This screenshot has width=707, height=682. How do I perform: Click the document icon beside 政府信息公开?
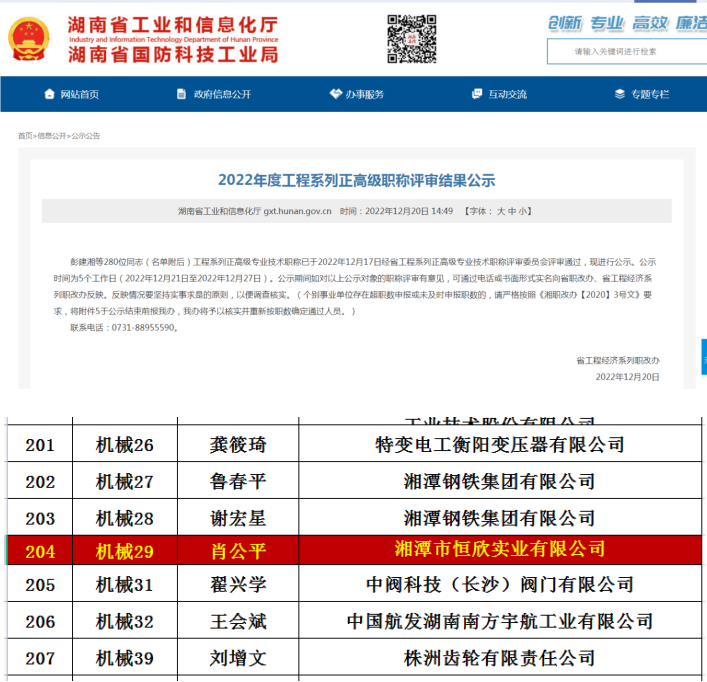click(x=181, y=95)
